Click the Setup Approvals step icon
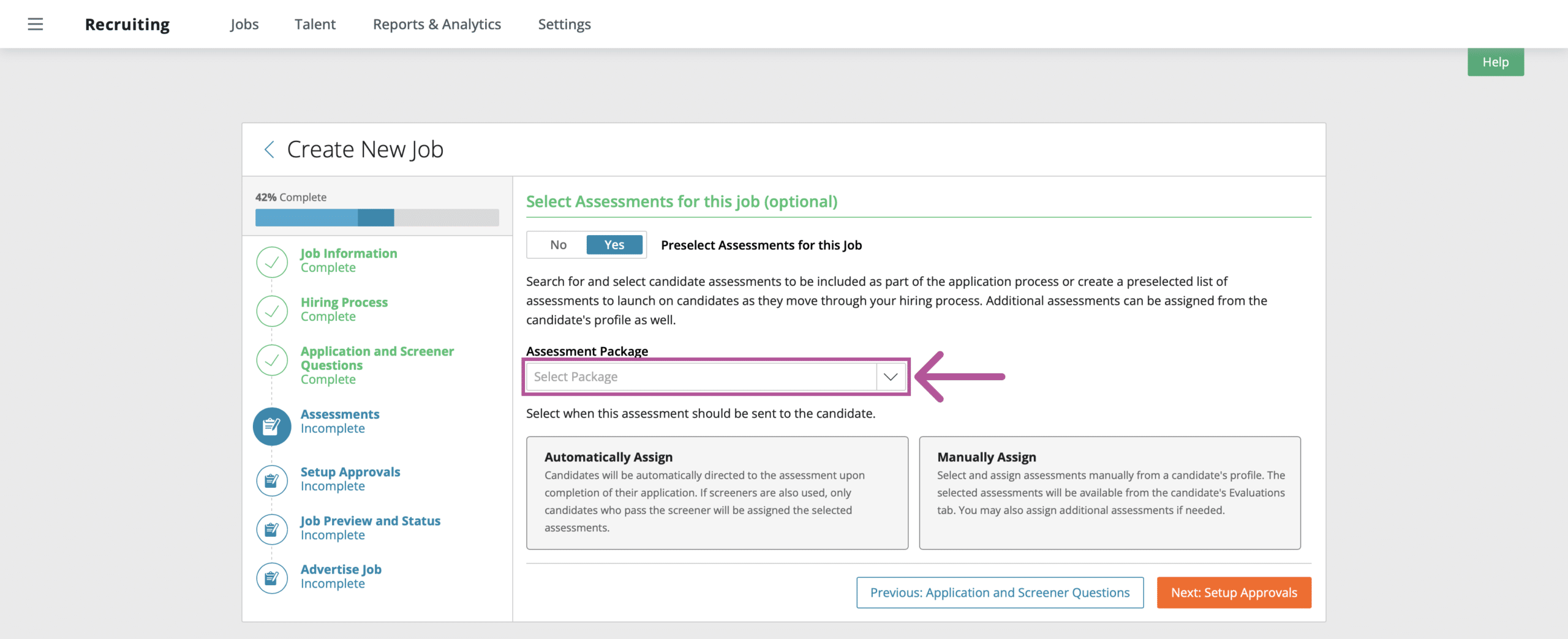1568x639 pixels. click(272, 480)
